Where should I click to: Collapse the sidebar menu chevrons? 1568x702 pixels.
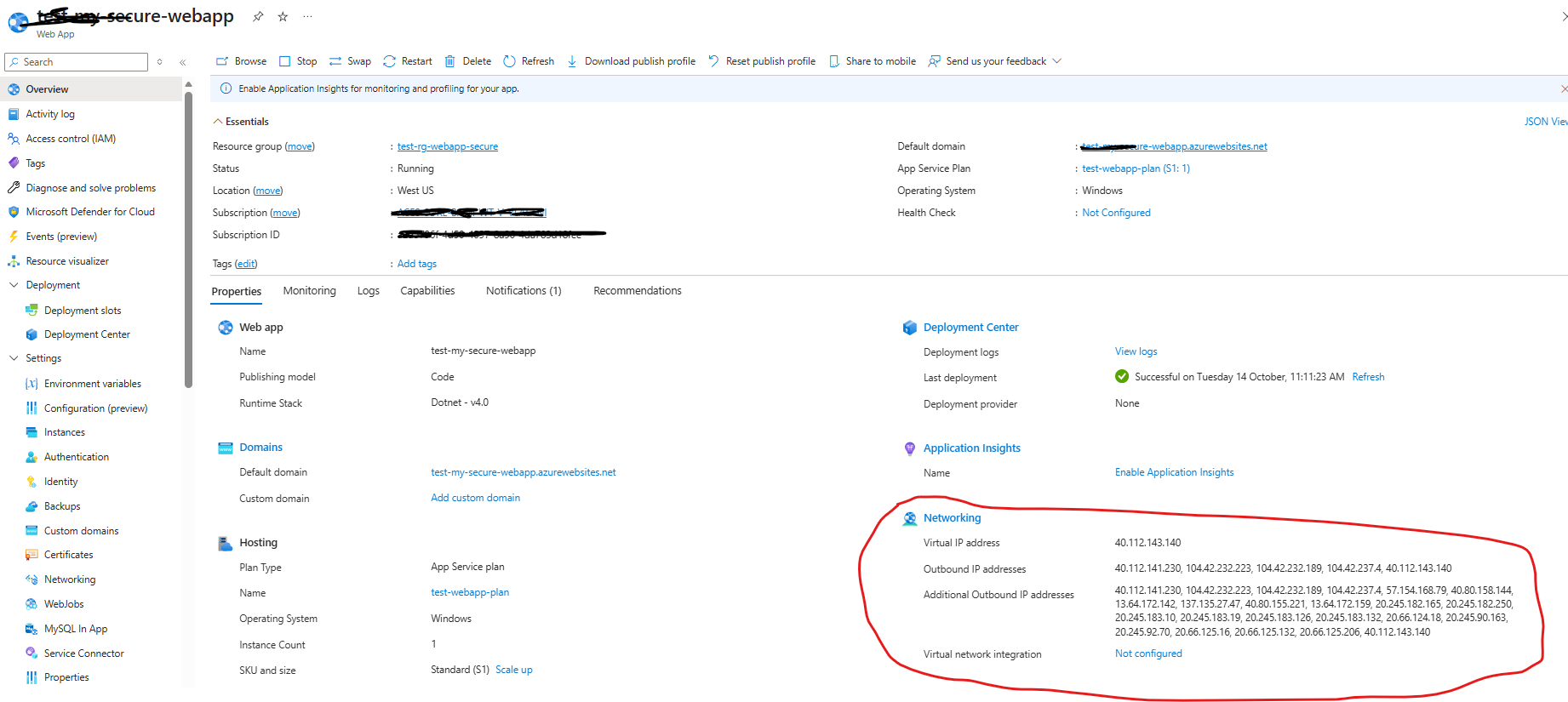[x=183, y=62]
